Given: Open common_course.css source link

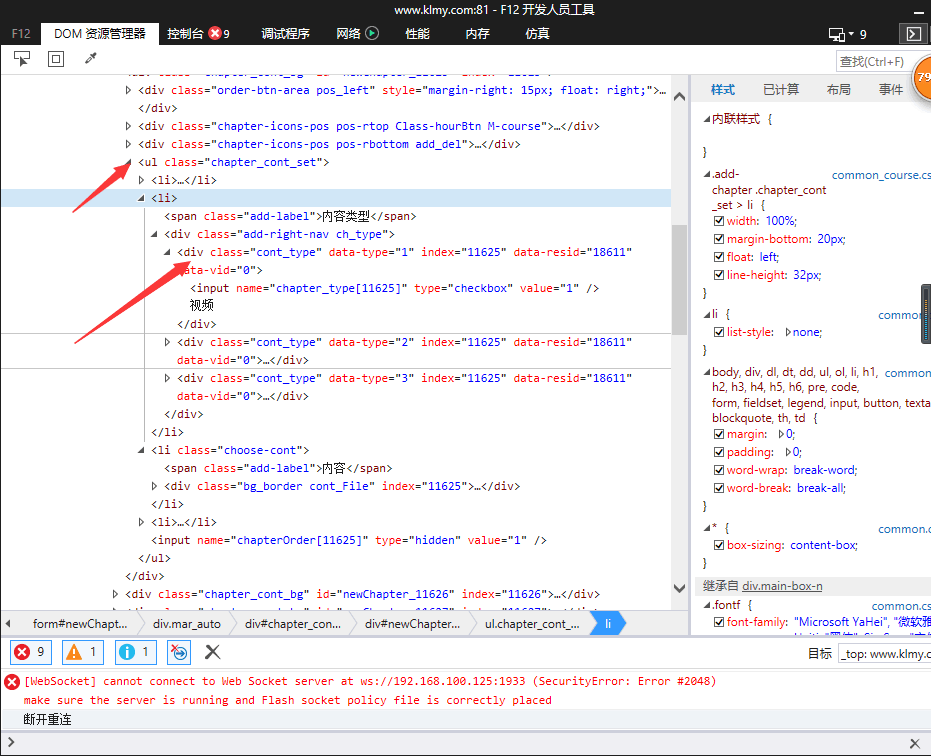Looking at the screenshot, I should [x=881, y=175].
